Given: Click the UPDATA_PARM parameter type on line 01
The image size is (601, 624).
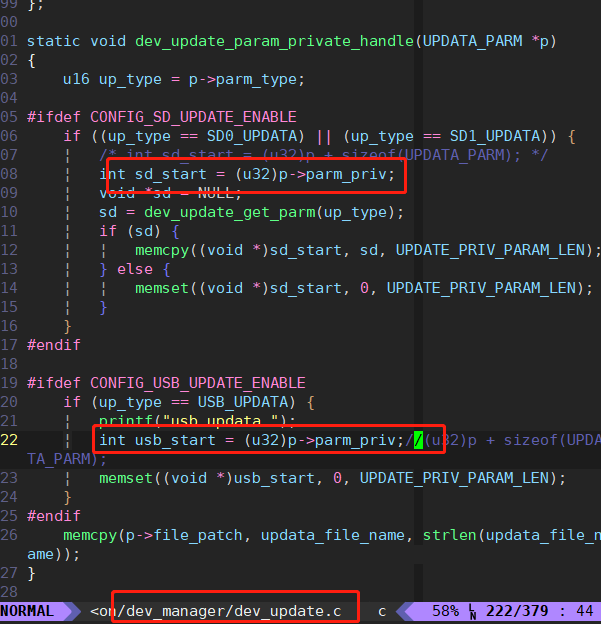Looking at the screenshot, I should pyautogui.click(x=472, y=41).
